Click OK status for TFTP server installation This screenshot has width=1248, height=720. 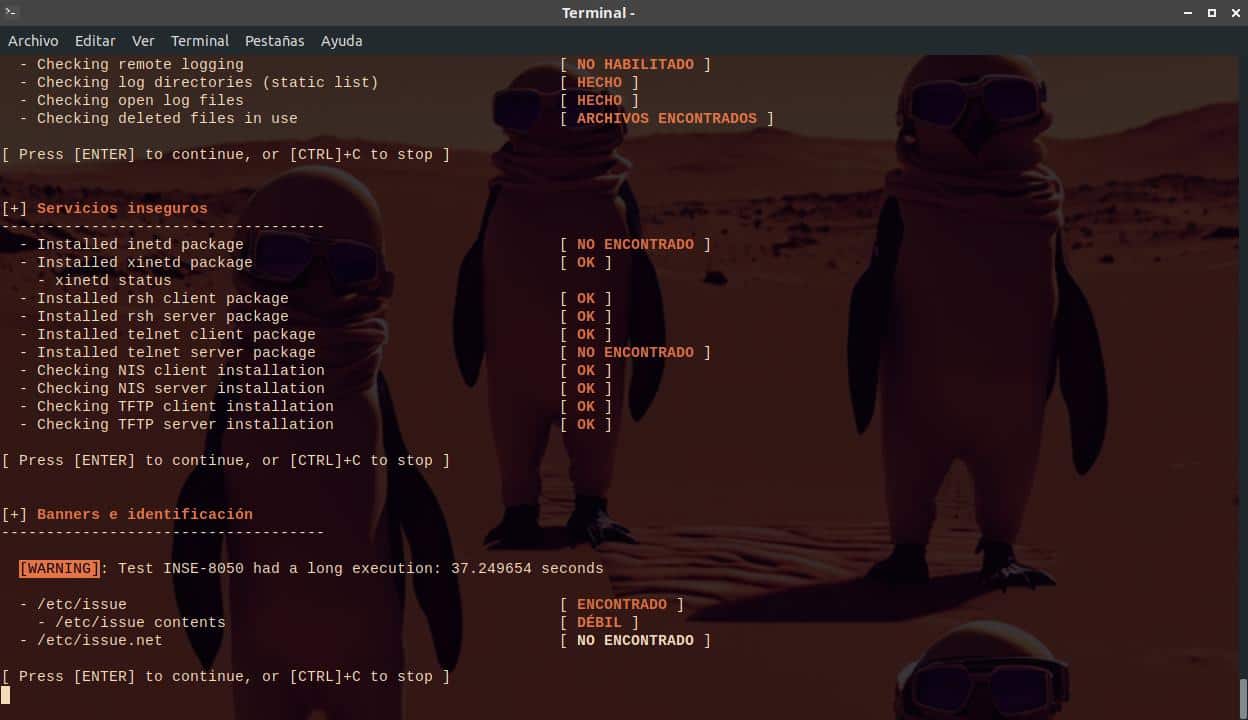tap(586, 424)
